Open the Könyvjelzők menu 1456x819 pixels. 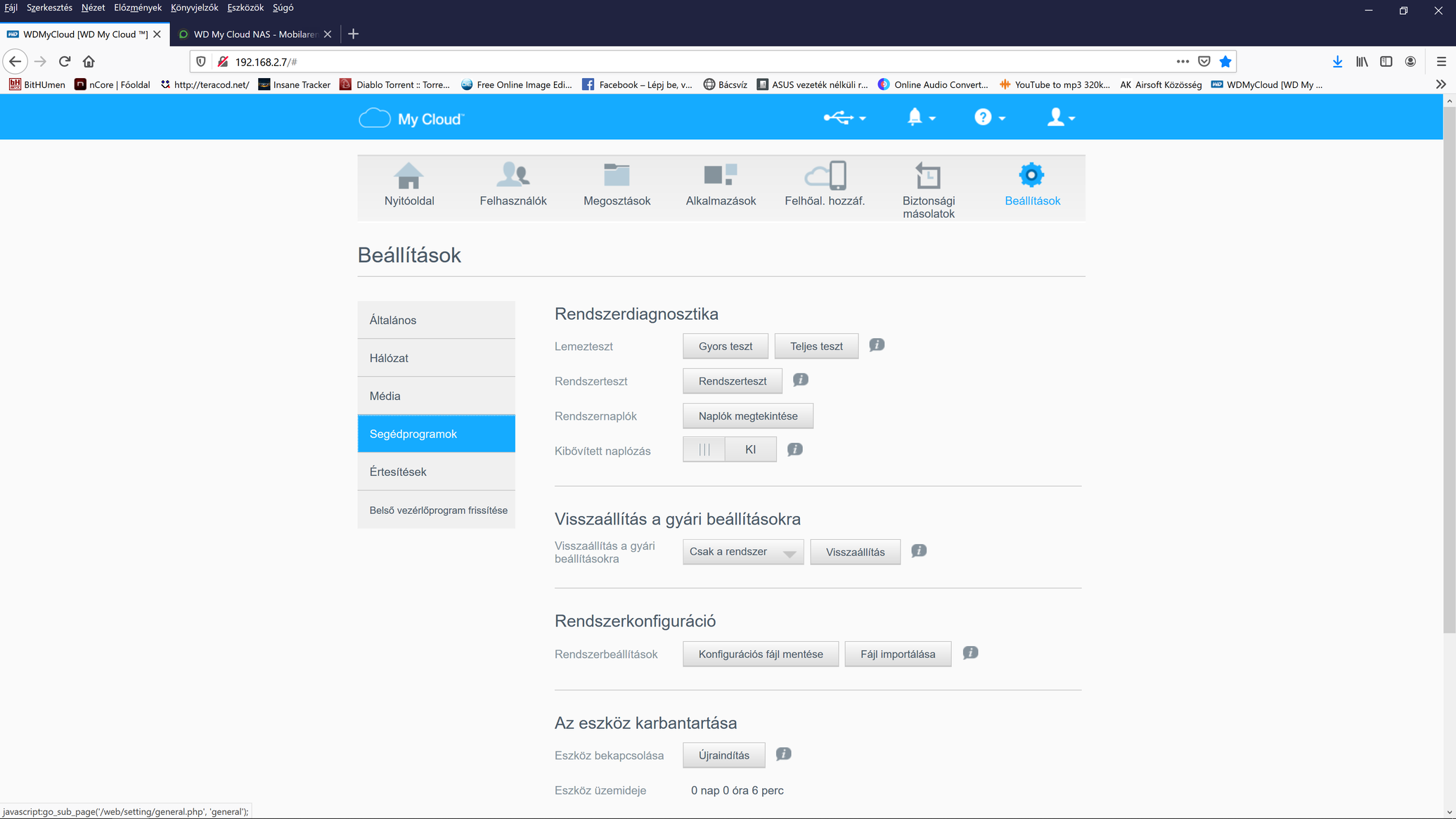tap(194, 8)
